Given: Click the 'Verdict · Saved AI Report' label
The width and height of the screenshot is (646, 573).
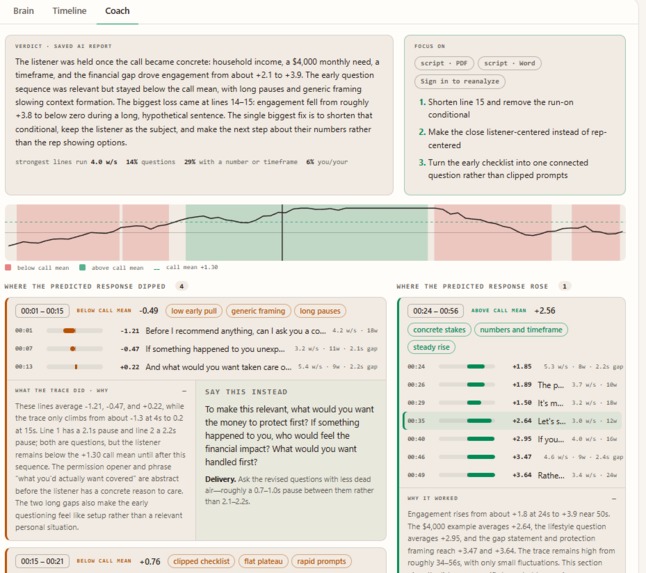Looking at the screenshot, I should (x=63, y=46).
